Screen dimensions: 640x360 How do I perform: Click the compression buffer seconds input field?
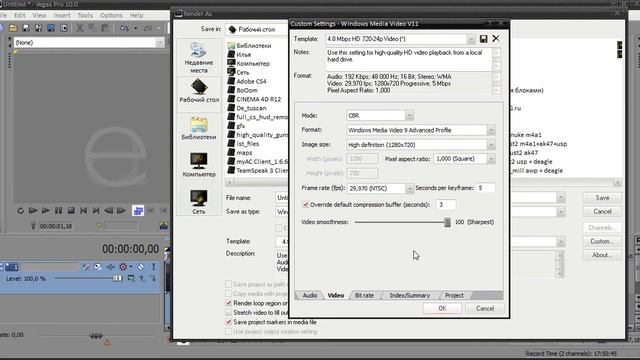coord(446,204)
